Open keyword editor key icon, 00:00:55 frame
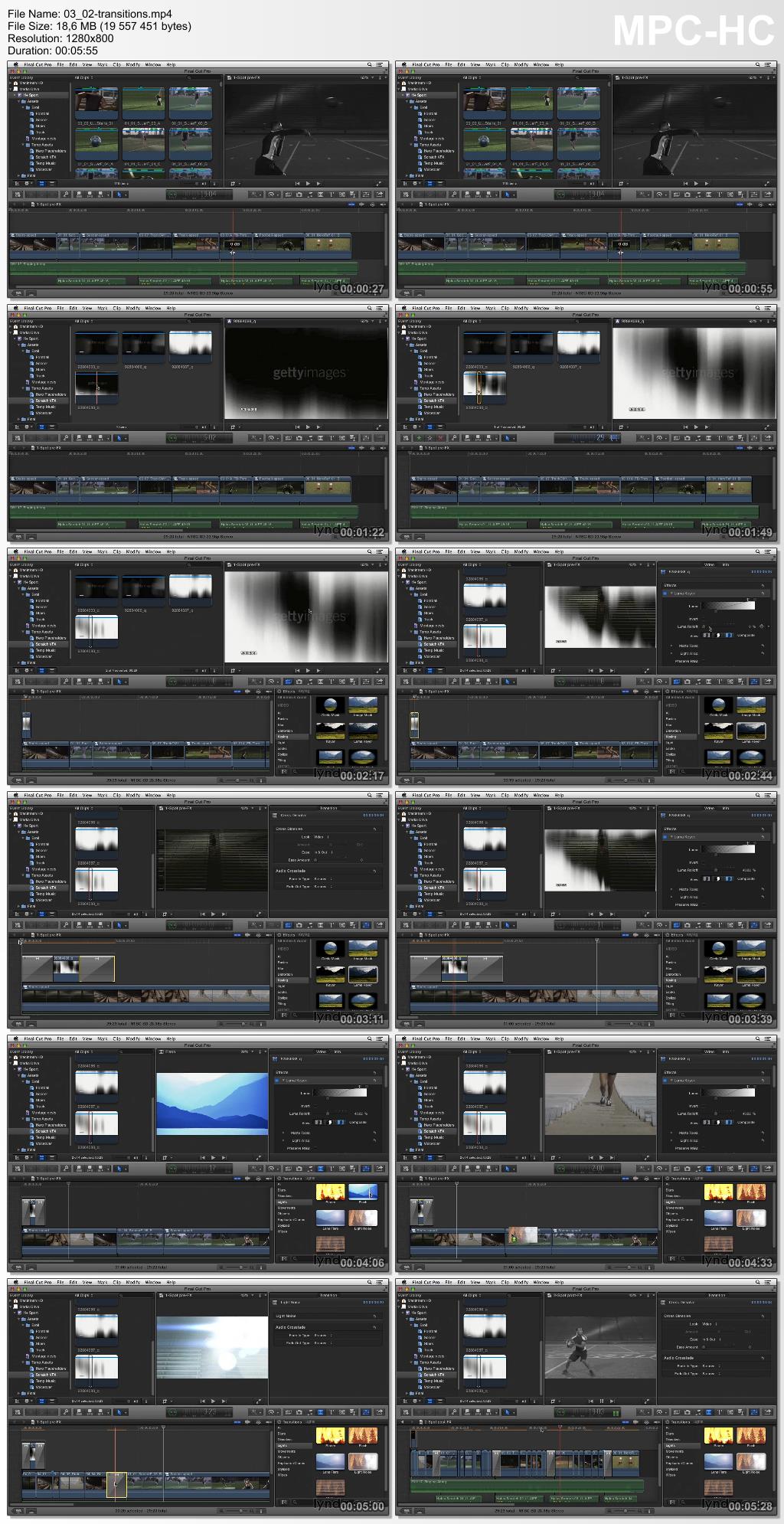 tap(454, 195)
